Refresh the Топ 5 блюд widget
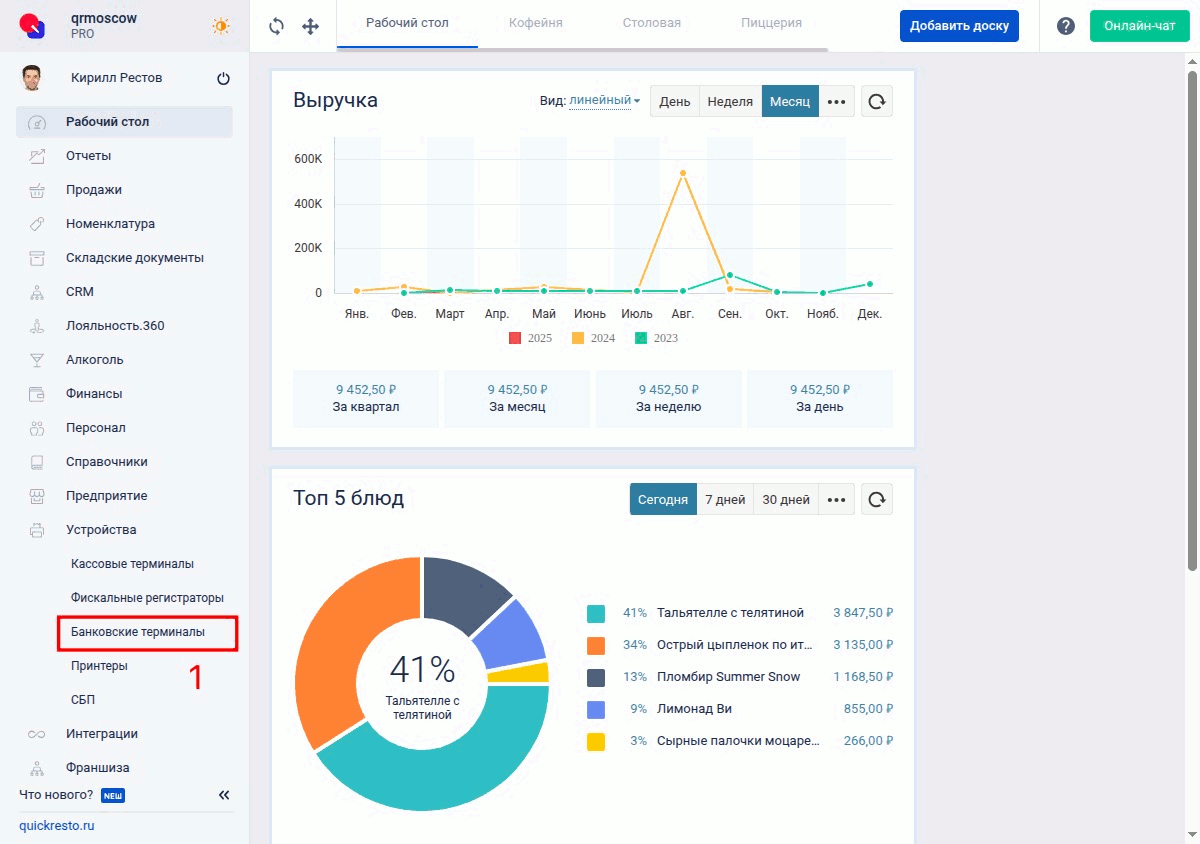Screen dimensions: 1200x844 click(x=877, y=499)
